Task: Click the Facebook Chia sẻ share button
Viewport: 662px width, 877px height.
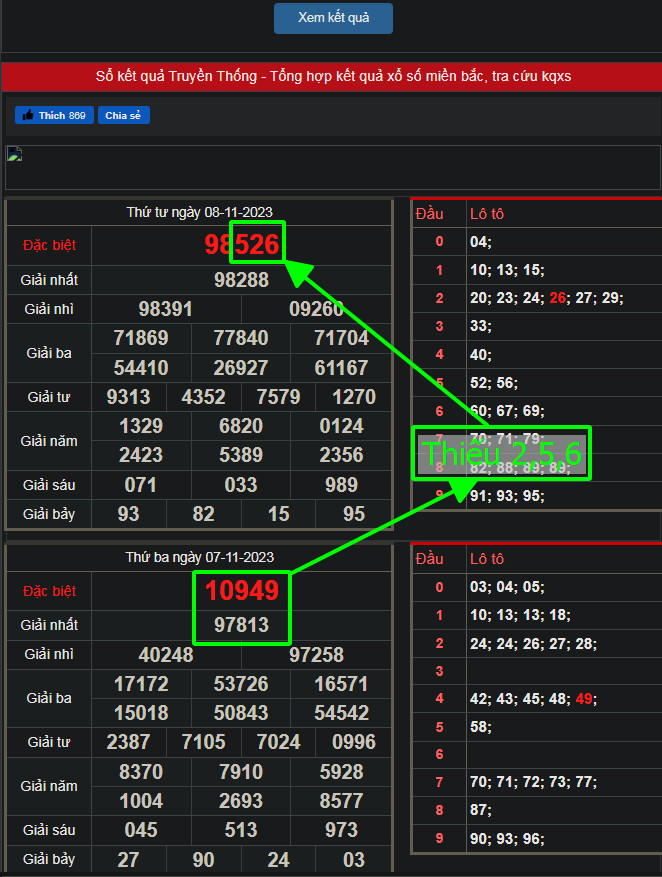Action: point(124,115)
